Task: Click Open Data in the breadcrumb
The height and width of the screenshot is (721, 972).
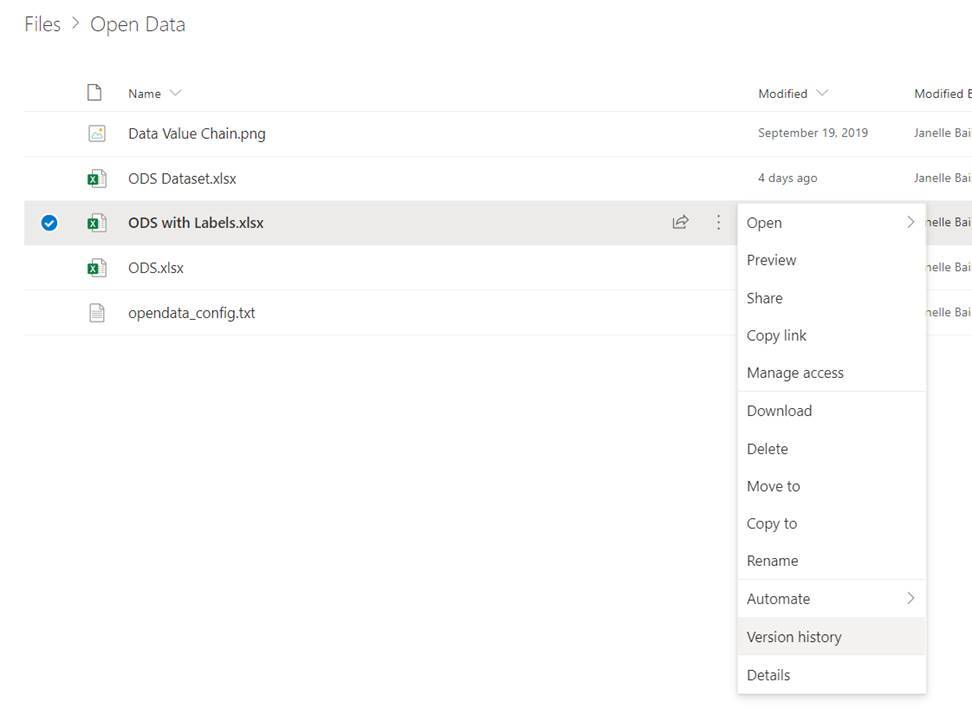Action: [x=138, y=24]
